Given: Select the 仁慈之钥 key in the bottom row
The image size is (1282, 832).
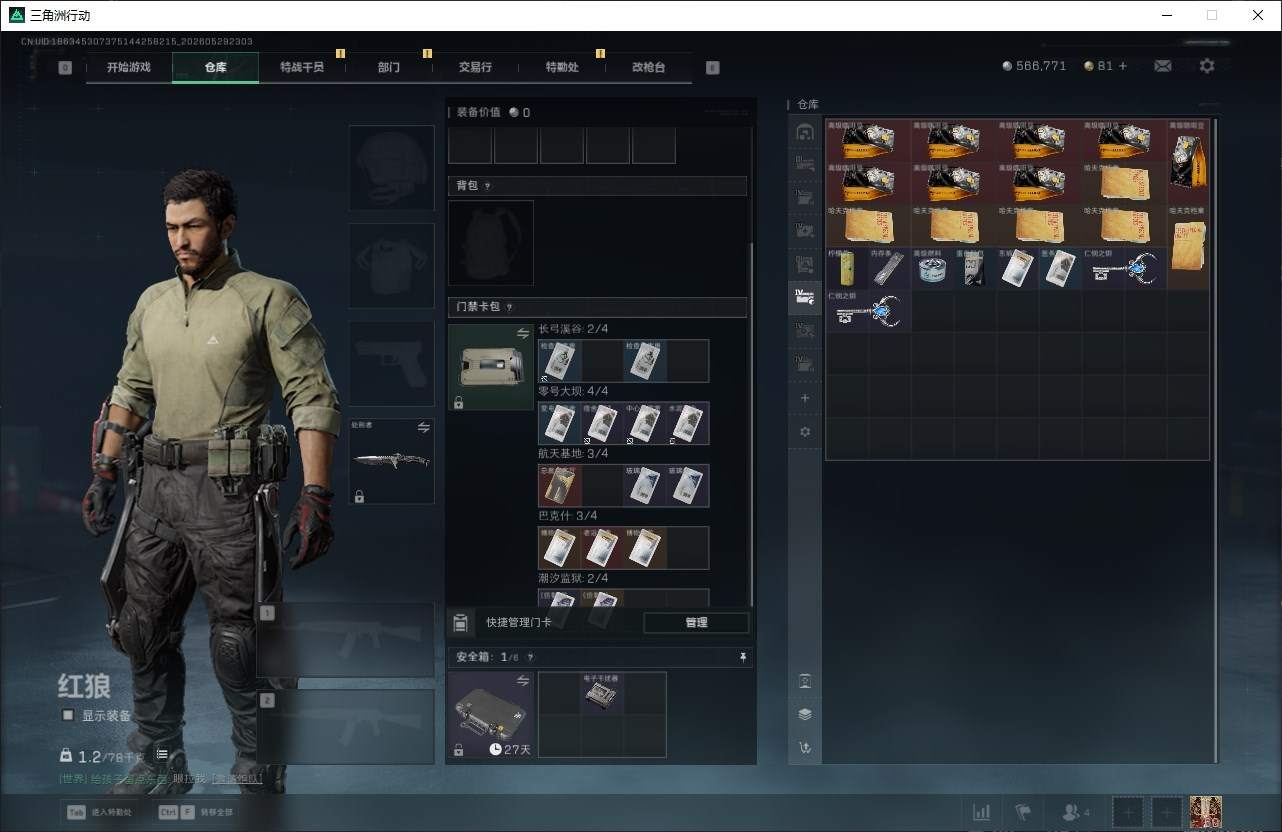Looking at the screenshot, I should click(x=869, y=311).
